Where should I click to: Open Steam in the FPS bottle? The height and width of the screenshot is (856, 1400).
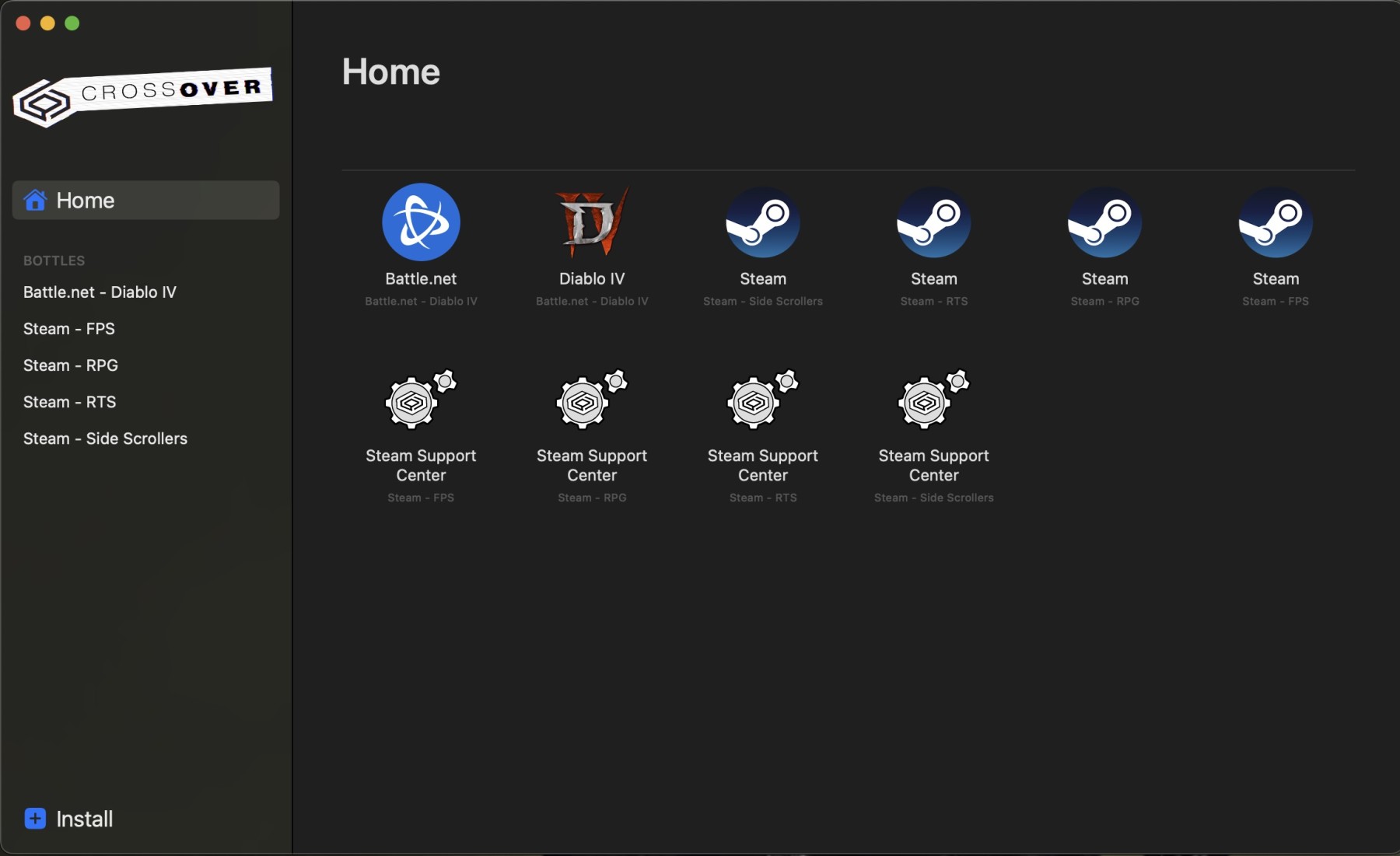point(1276,222)
